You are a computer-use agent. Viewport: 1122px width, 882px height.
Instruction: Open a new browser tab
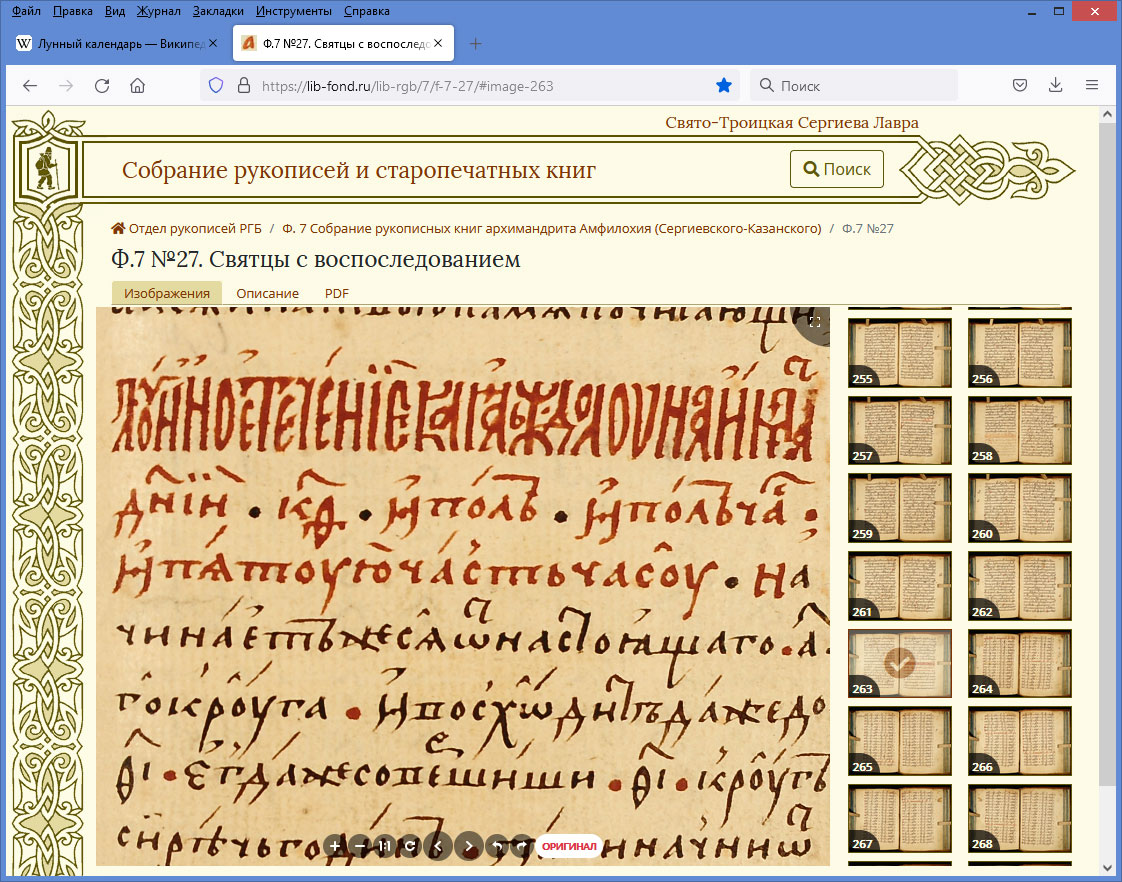(x=475, y=44)
